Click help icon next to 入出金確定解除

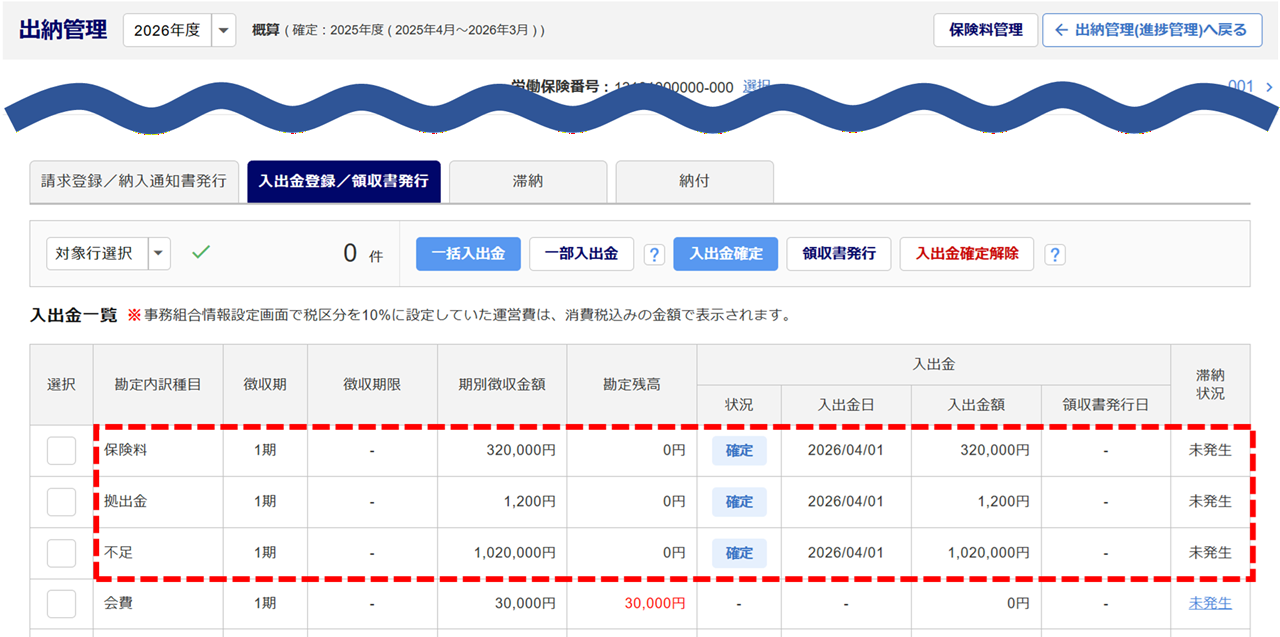pyautogui.click(x=1054, y=254)
